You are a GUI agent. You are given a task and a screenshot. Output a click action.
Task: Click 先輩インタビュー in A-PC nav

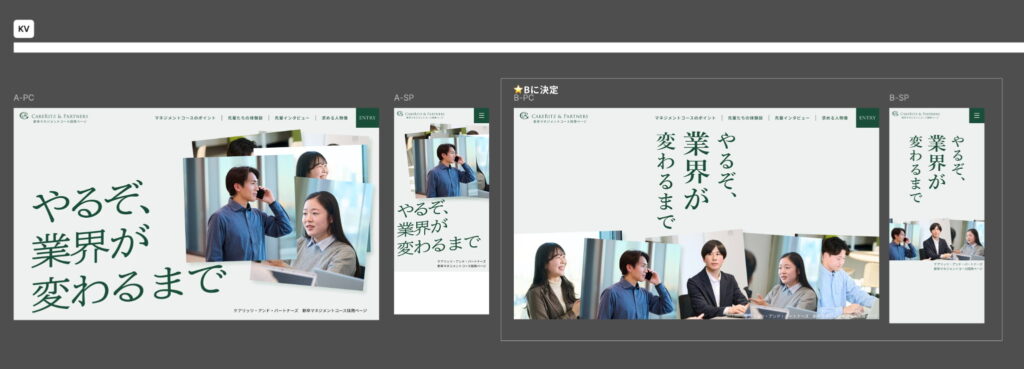(292, 118)
